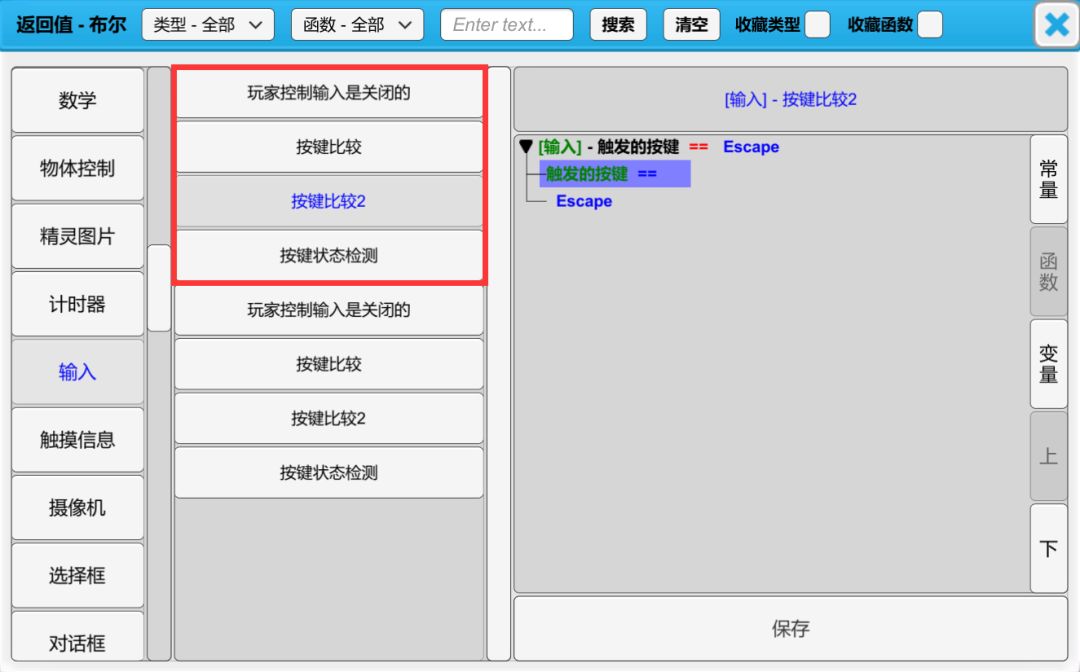Image resolution: width=1080 pixels, height=672 pixels.
Task: Click the 下 move-down button
Action: (x=1048, y=548)
